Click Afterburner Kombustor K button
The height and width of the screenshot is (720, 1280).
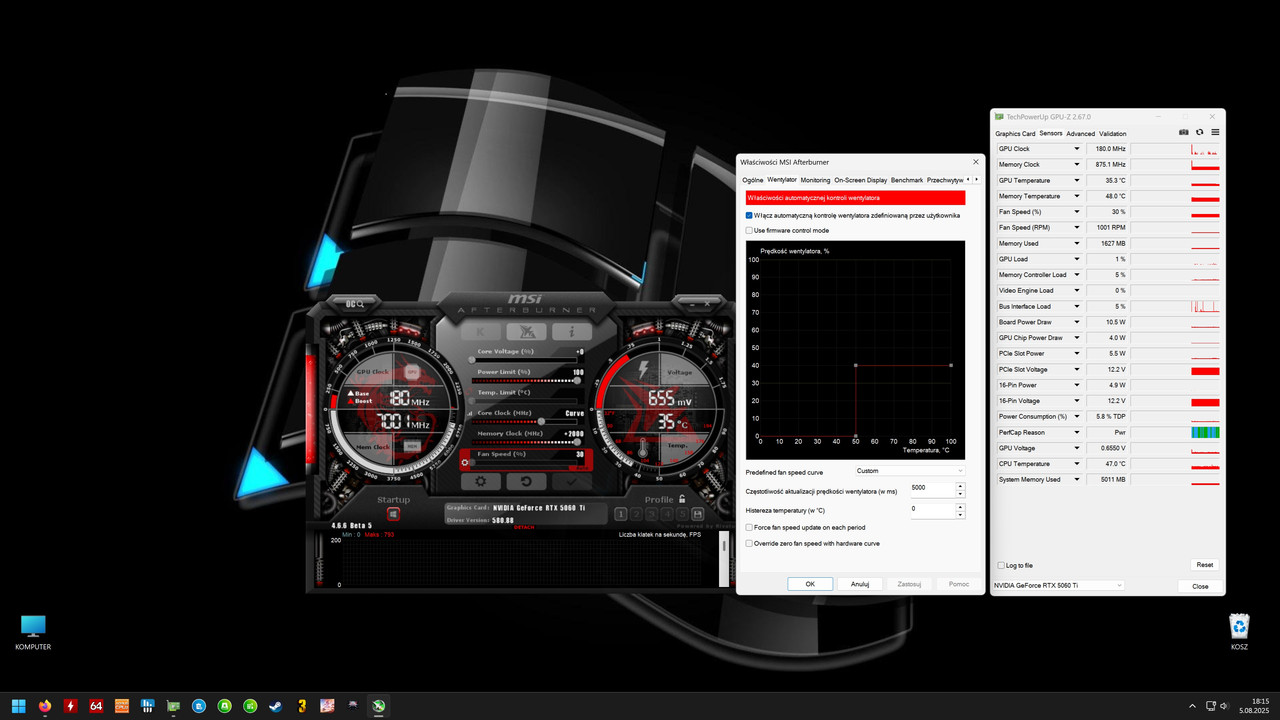coord(480,332)
